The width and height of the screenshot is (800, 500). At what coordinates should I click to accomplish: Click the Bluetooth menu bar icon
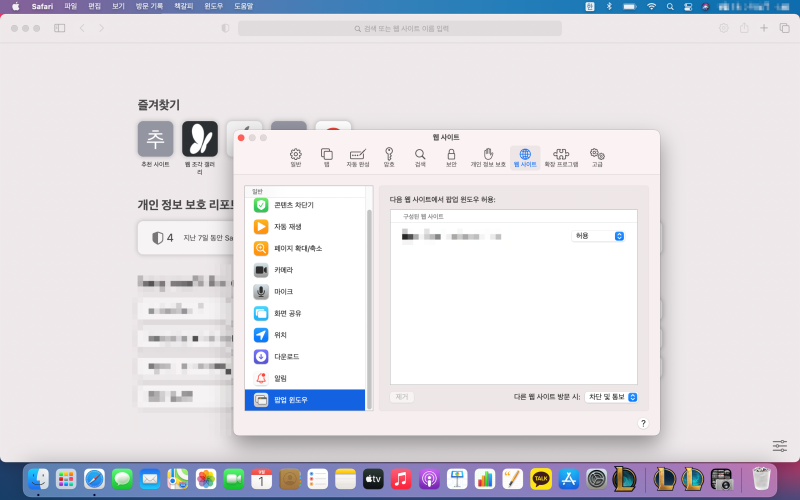click(x=609, y=7)
